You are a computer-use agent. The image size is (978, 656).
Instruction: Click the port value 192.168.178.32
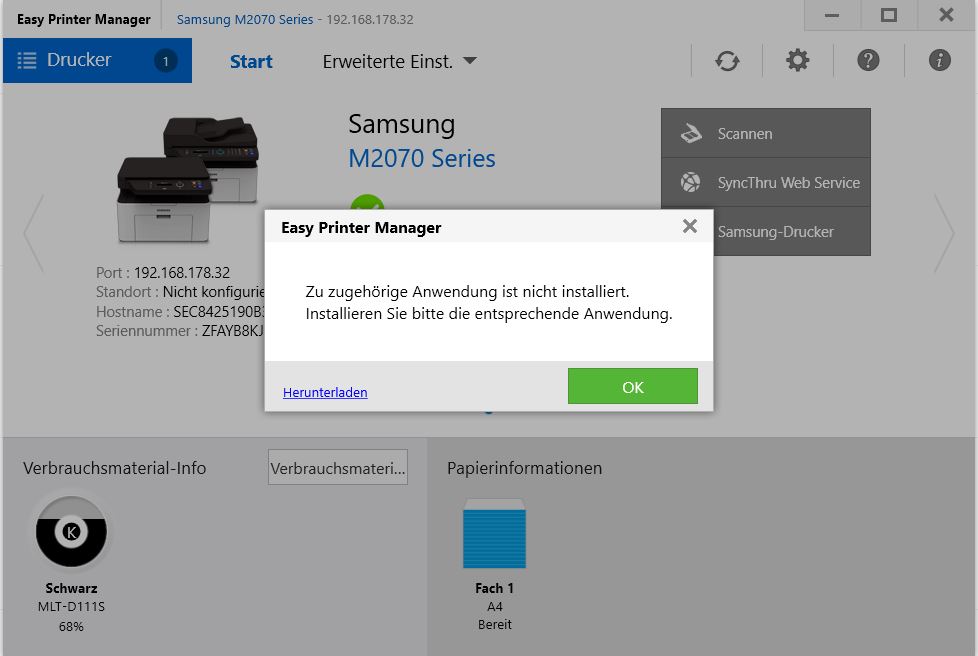coord(182,273)
